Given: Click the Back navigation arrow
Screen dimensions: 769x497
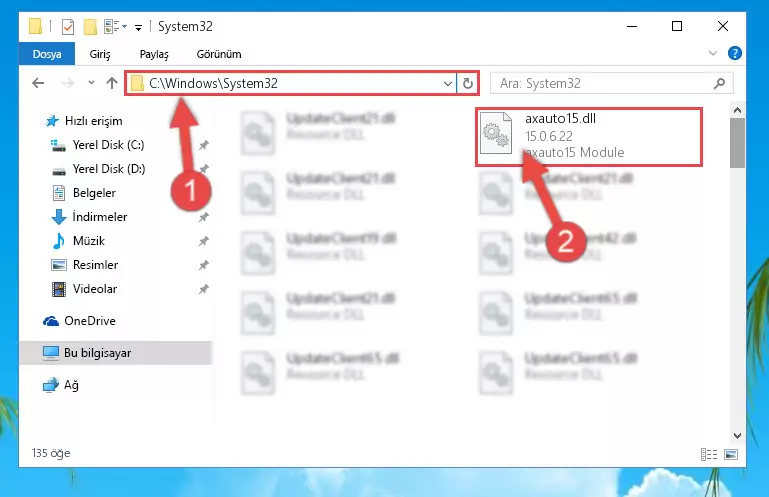Looking at the screenshot, I should (x=38, y=83).
